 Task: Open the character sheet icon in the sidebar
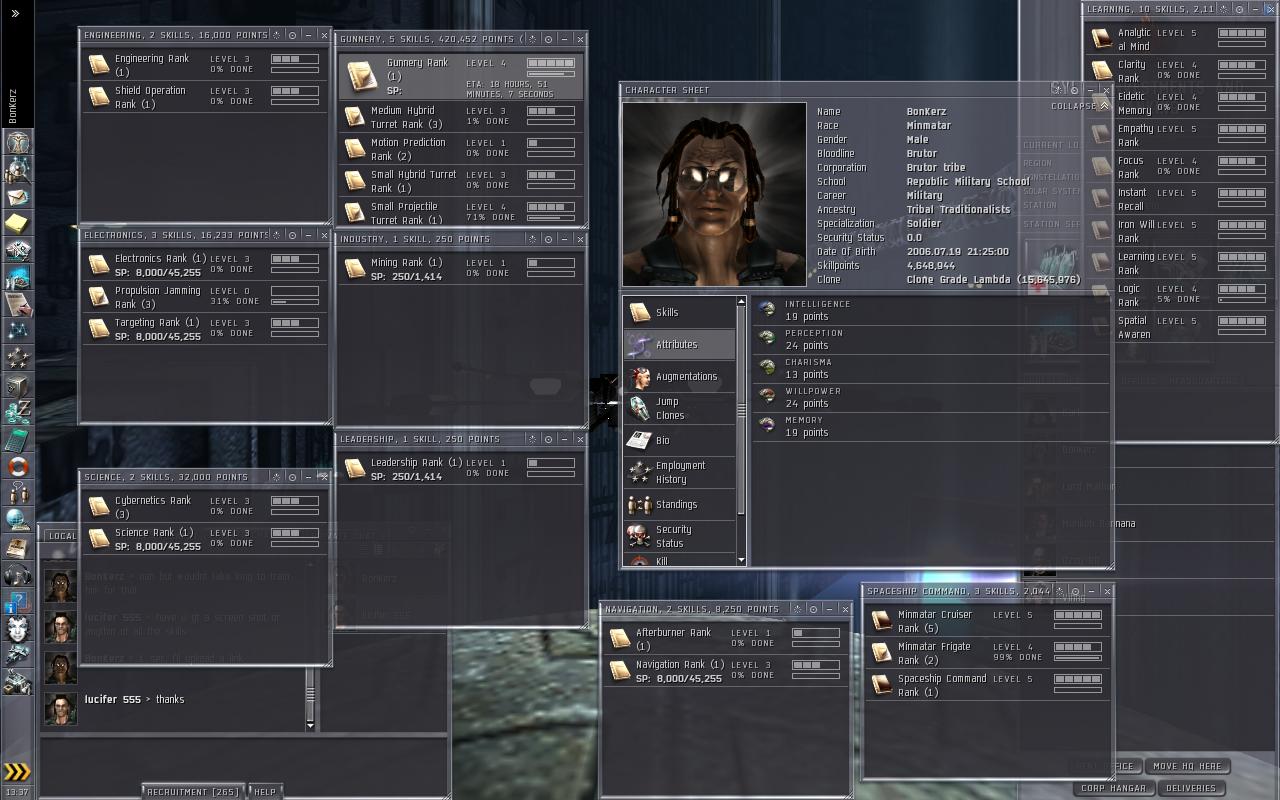click(x=18, y=143)
